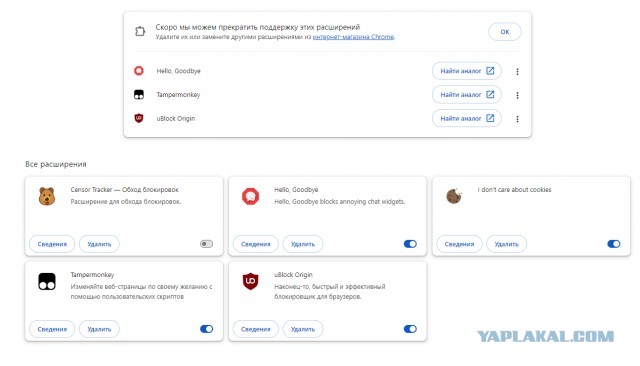
Task: Click the uBlock Origin card shield icon
Action: pyautogui.click(x=250, y=282)
